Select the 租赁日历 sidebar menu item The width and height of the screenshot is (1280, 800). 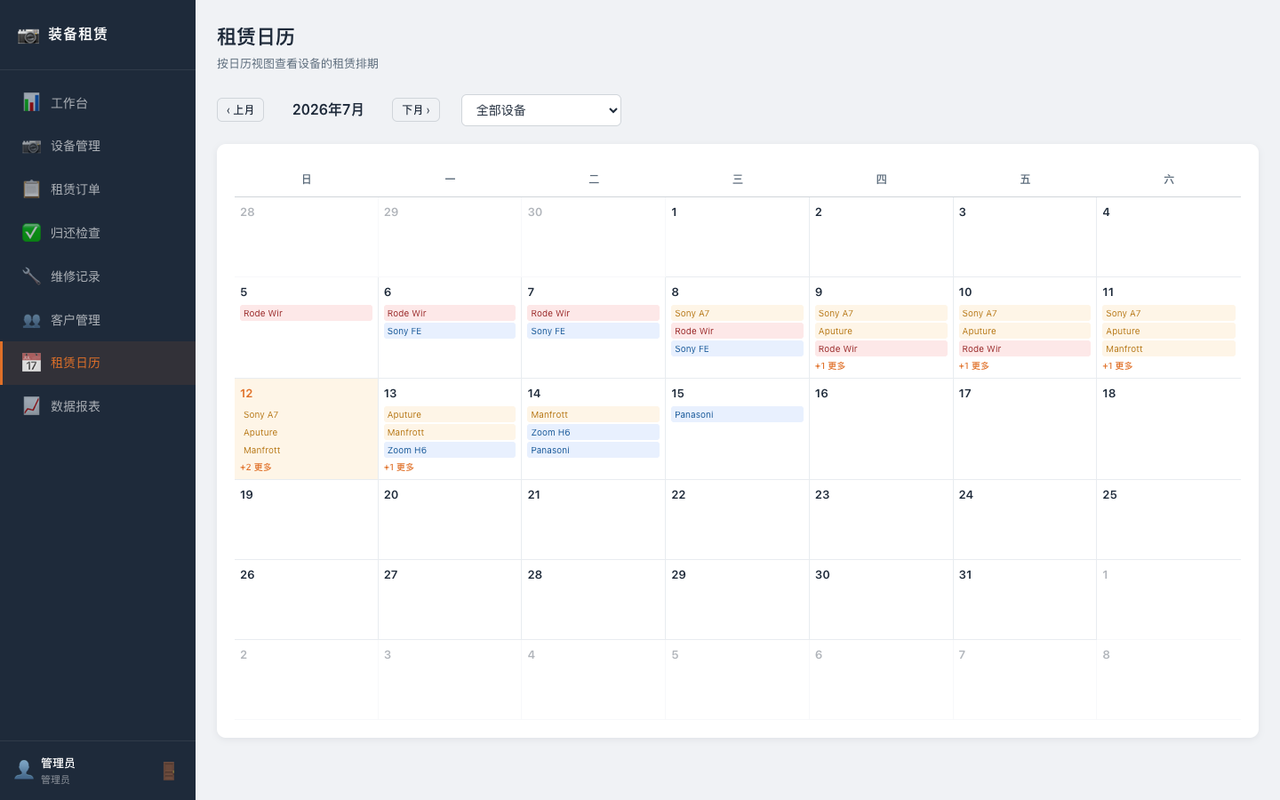tap(98, 363)
